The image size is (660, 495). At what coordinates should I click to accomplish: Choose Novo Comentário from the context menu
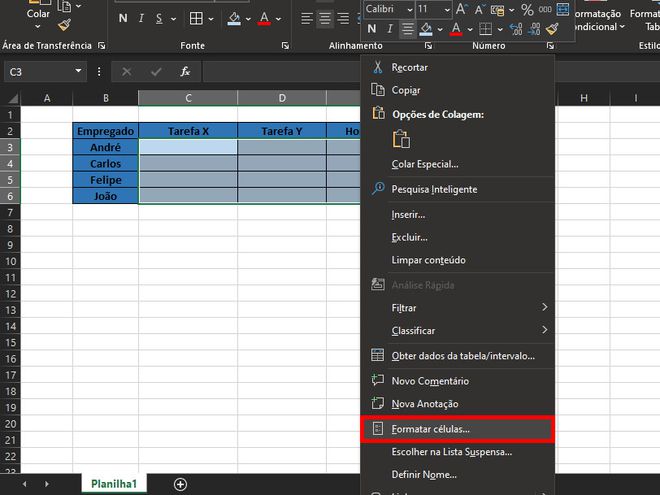click(458, 381)
